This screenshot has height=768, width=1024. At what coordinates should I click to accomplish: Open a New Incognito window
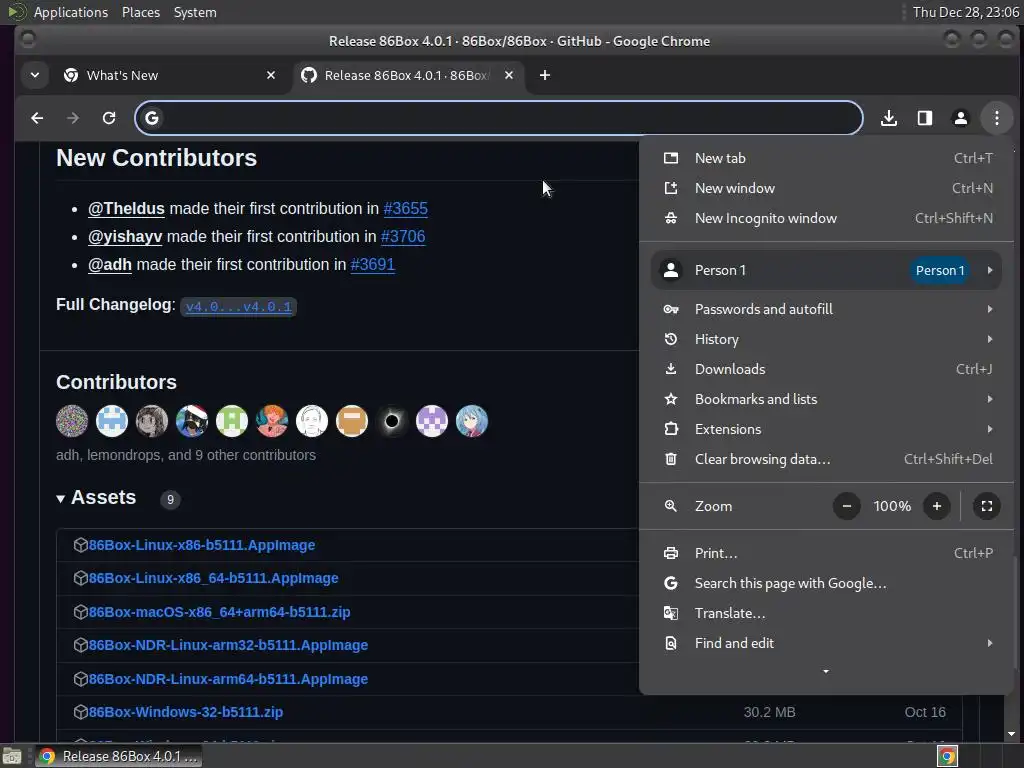point(826,218)
